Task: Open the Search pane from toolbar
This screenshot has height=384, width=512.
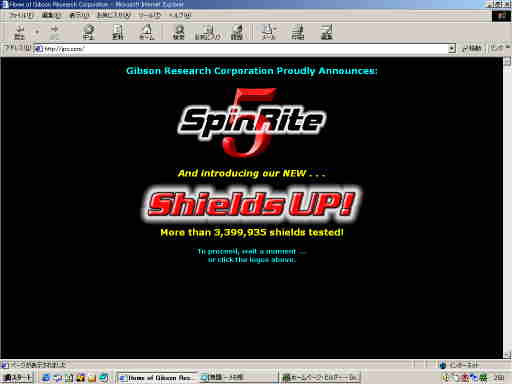Action: pos(179,33)
